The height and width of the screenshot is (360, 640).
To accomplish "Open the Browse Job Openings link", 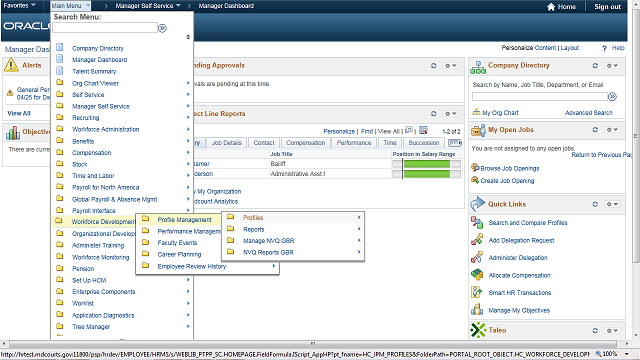I will (x=510, y=168).
